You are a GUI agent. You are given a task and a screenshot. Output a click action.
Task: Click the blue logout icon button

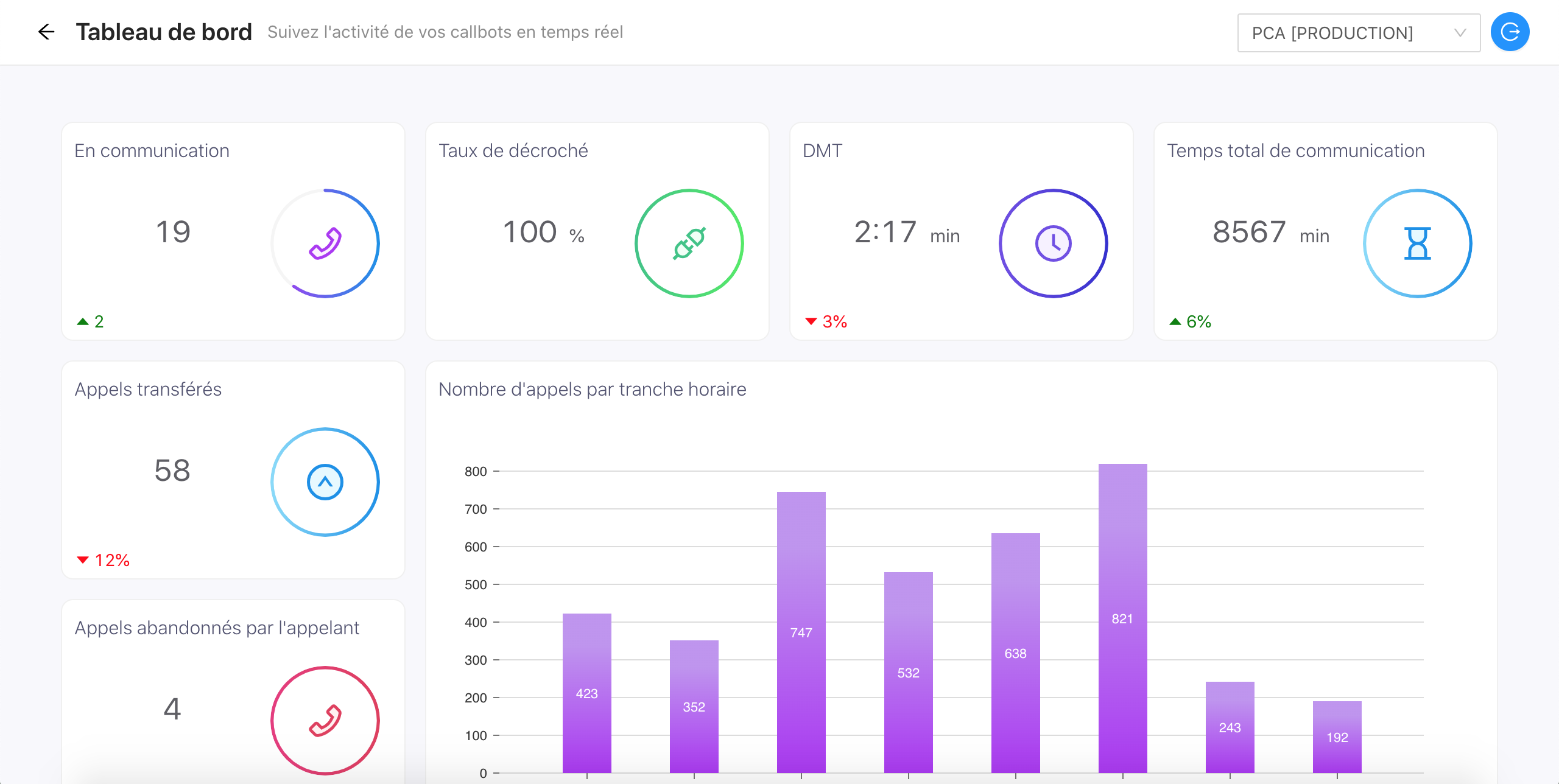(1510, 32)
